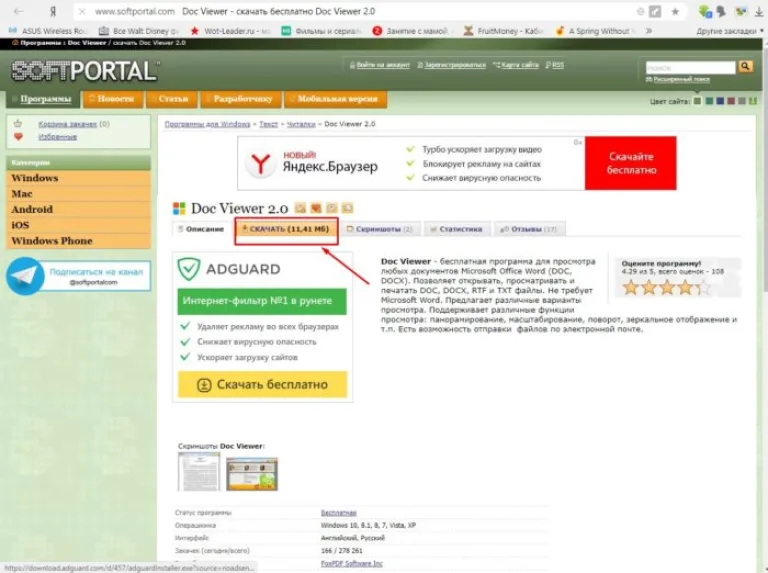768x573 pixels.
Task: Bookmark the page with star icon
Action: click(x=675, y=11)
